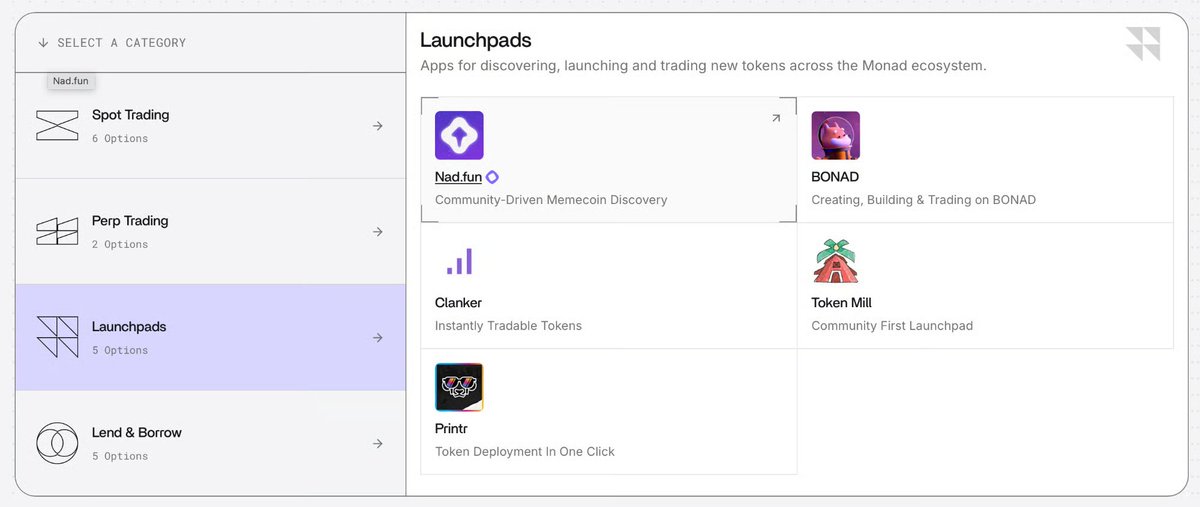The image size is (1200, 507).
Task: Click '5 Options' under Launchpads
Action: [120, 351]
